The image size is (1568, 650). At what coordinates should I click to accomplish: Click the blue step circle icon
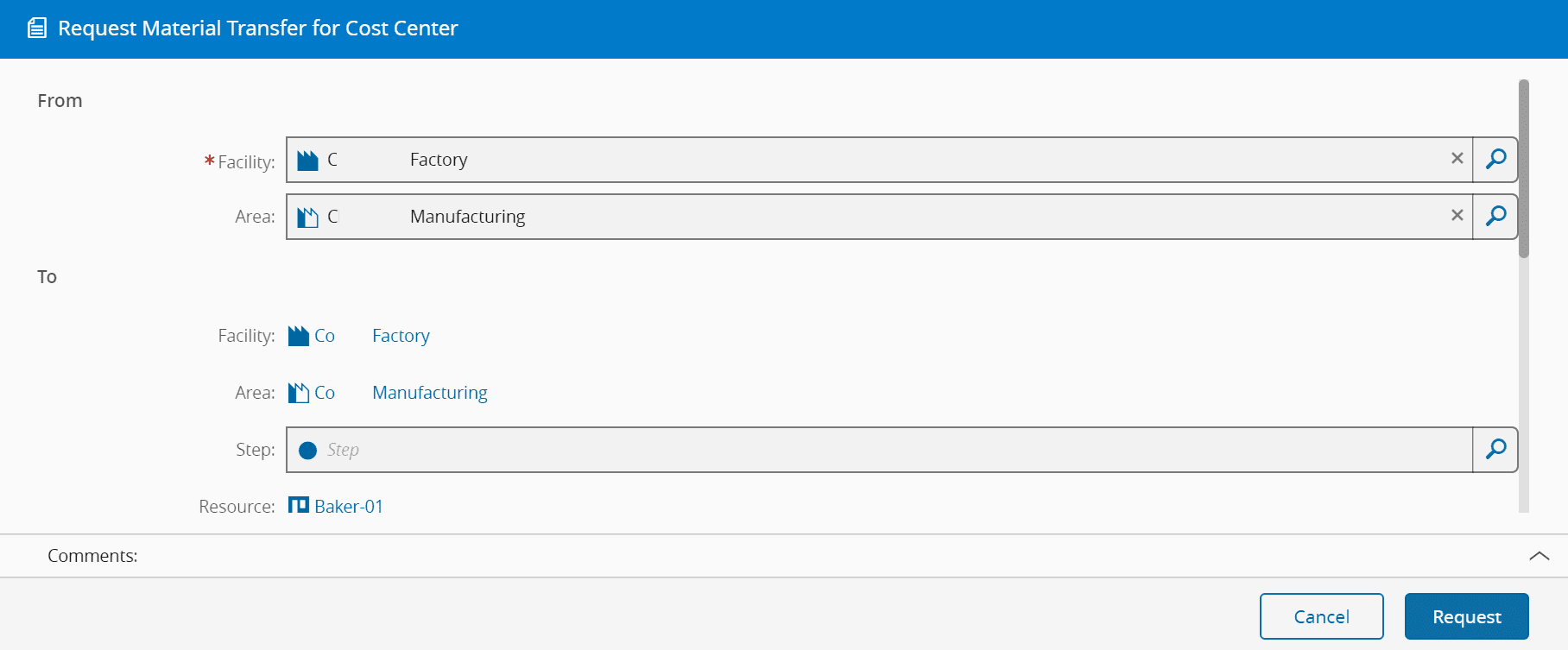[307, 451]
